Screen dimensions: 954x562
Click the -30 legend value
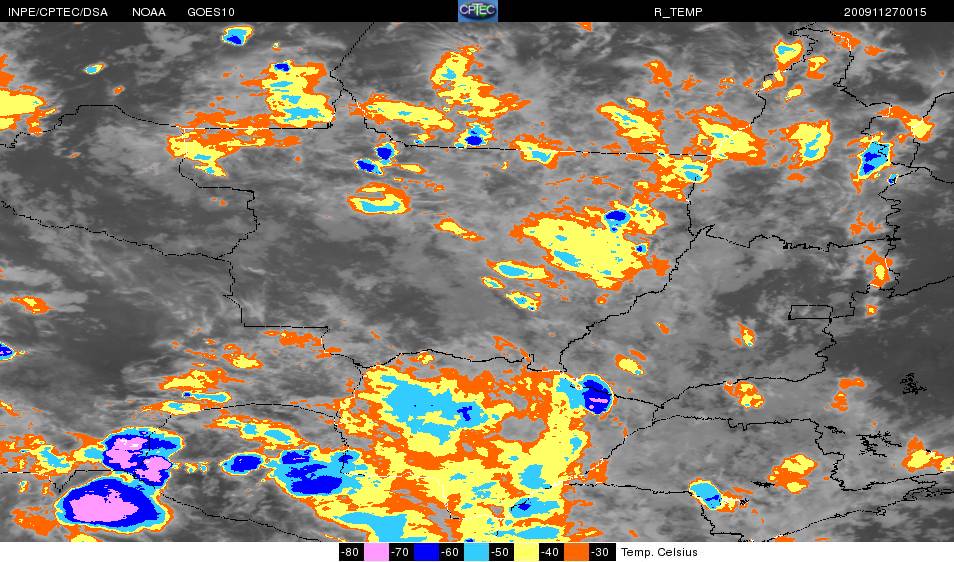click(x=601, y=552)
